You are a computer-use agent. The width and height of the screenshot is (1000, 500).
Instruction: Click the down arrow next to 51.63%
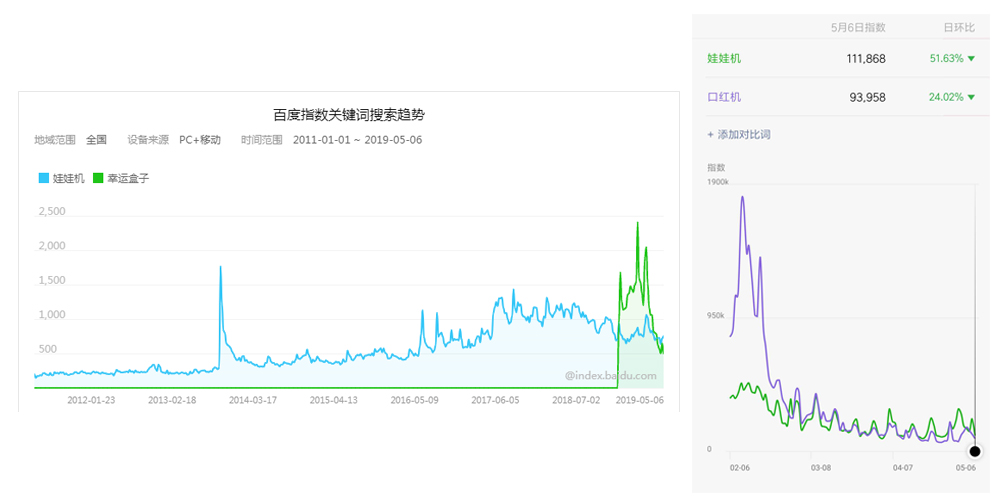point(971,59)
